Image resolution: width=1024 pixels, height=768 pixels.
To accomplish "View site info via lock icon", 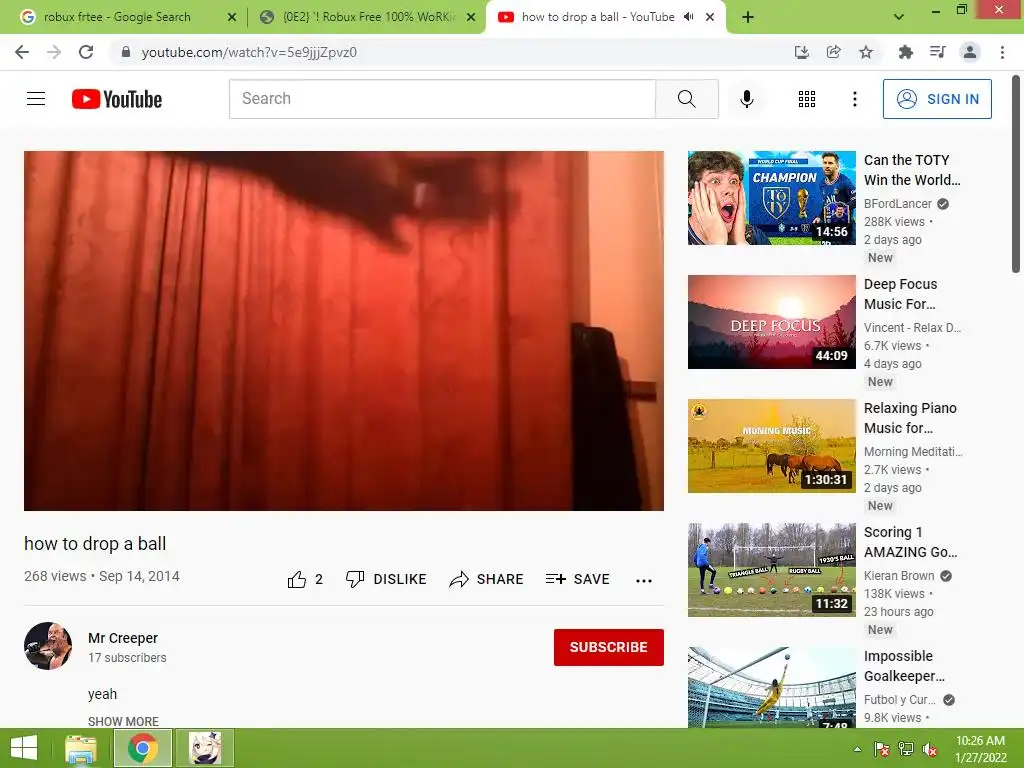I will [x=125, y=52].
